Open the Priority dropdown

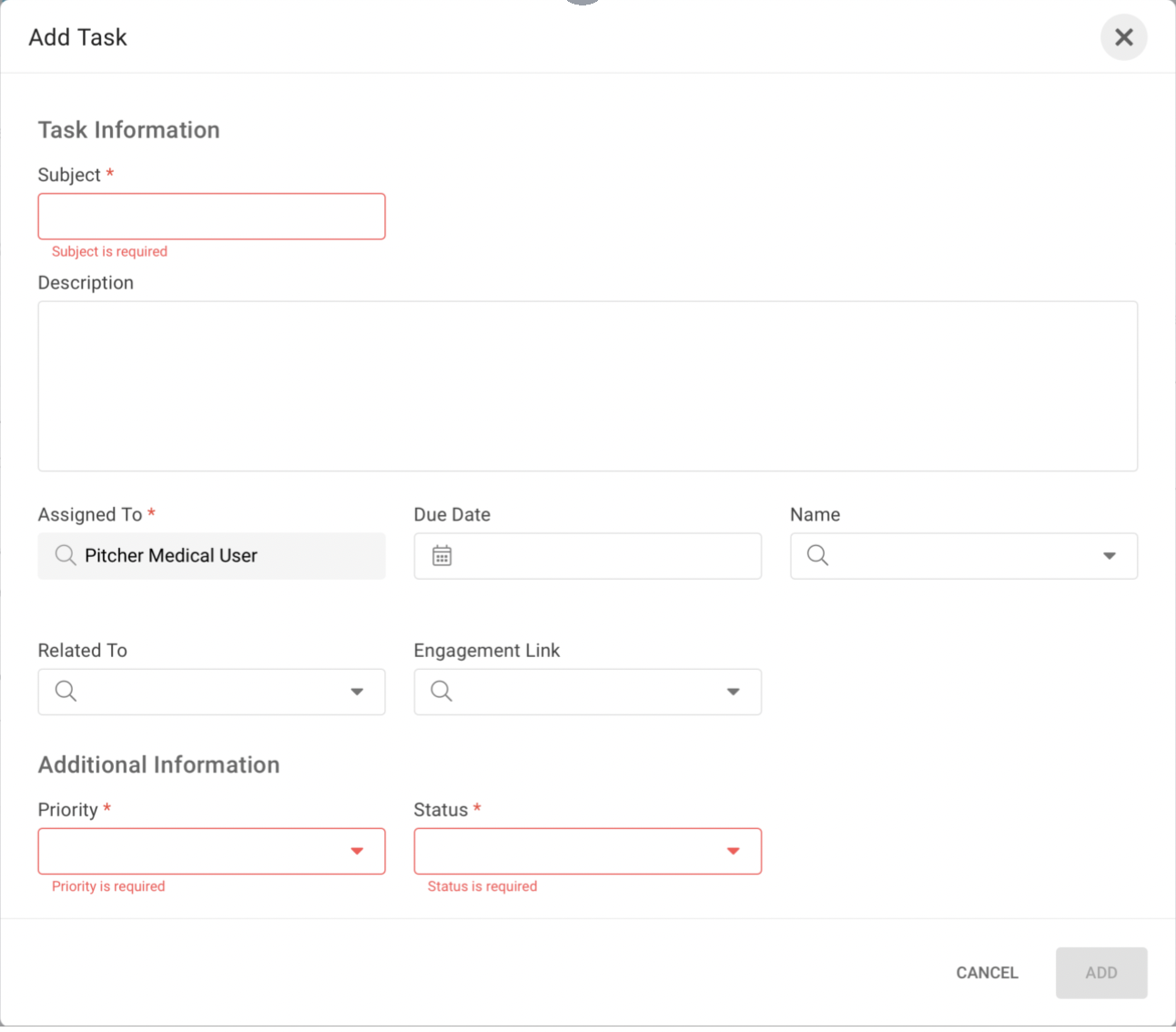click(x=211, y=851)
